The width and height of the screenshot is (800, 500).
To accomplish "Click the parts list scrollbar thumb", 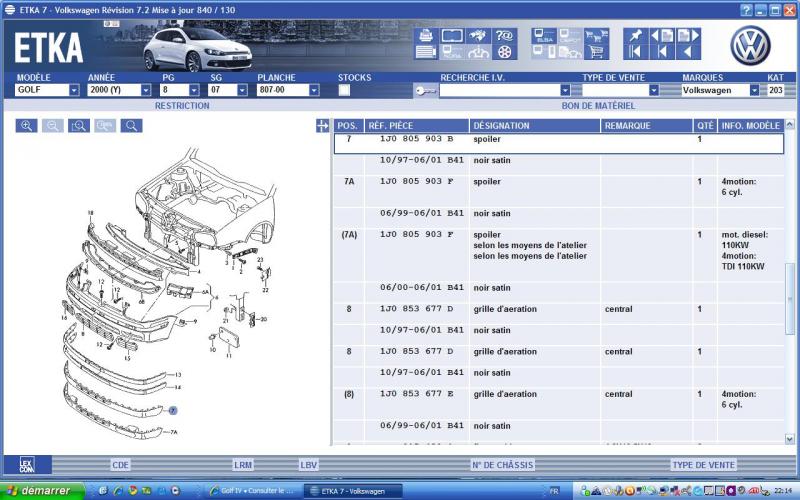I will 790,298.
